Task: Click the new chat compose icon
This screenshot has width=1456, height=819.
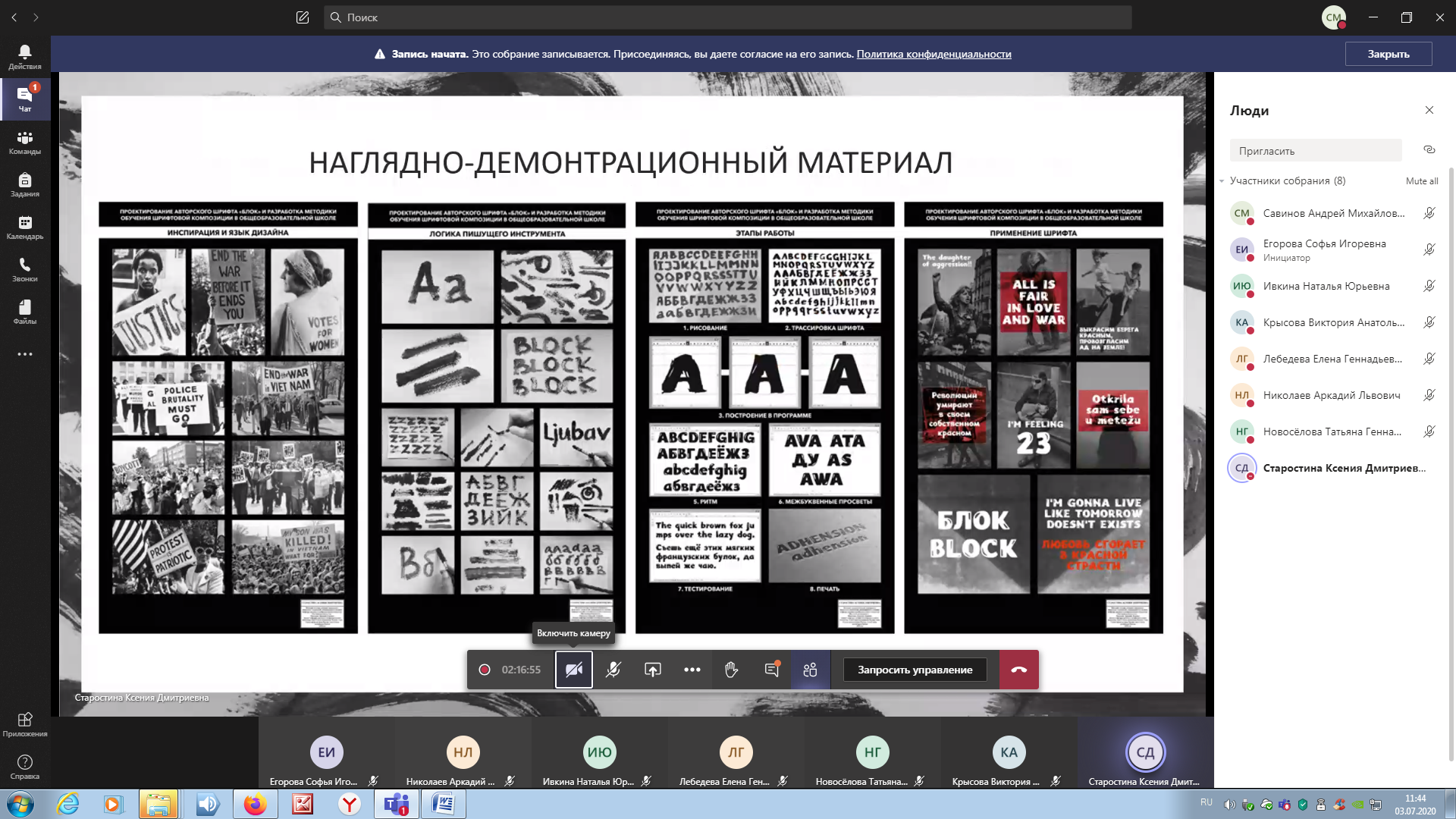Action: pyautogui.click(x=303, y=17)
